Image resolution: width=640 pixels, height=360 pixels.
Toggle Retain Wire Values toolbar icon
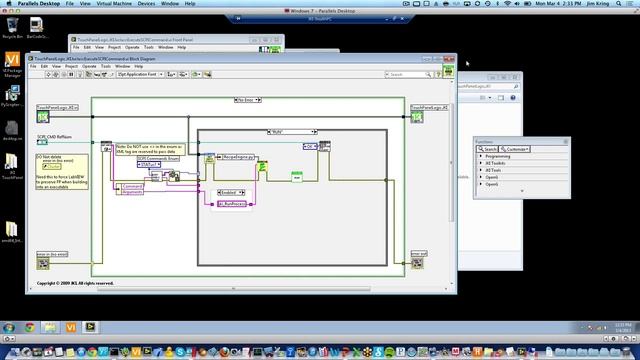coord(88,74)
